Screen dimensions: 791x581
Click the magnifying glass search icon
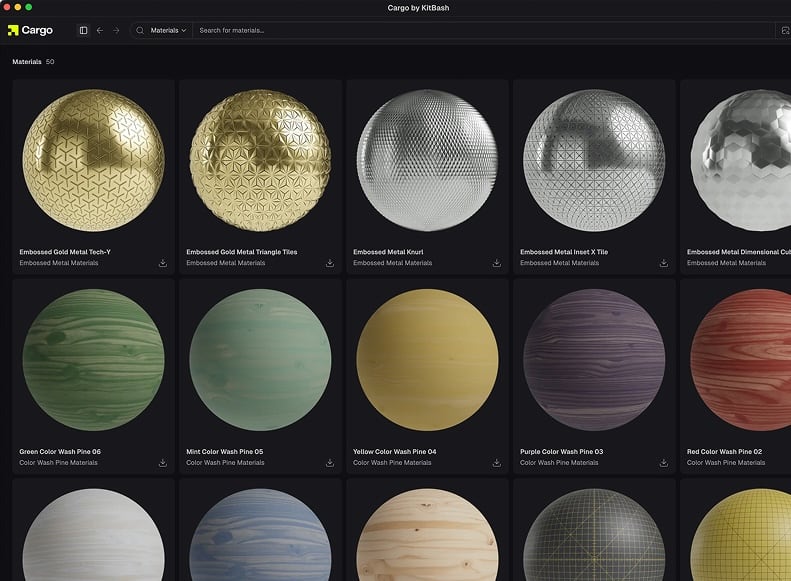click(x=140, y=30)
